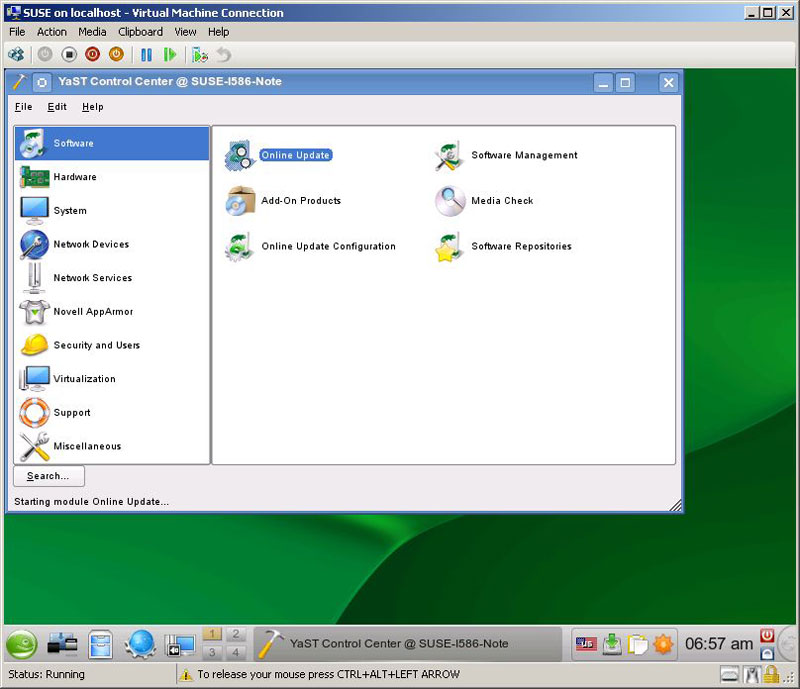Open the VM Connection Clipboard menu
Image resolution: width=800 pixels, height=689 pixels.
pyautogui.click(x=140, y=32)
